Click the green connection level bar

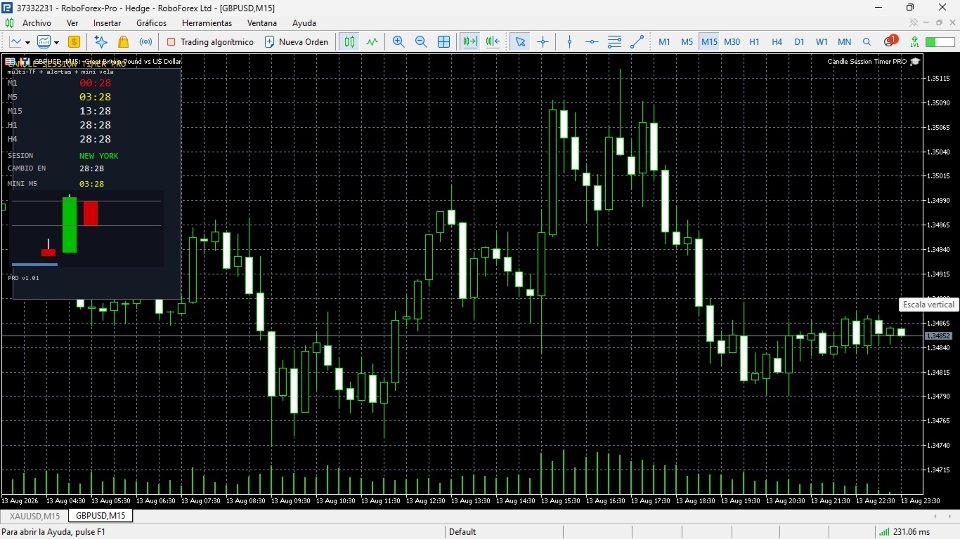coord(940,42)
